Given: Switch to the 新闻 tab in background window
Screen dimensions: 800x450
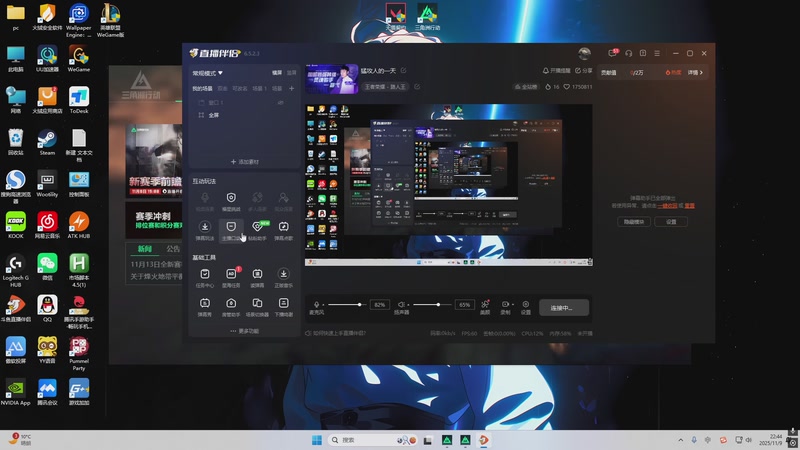Looking at the screenshot, I should tap(145, 249).
